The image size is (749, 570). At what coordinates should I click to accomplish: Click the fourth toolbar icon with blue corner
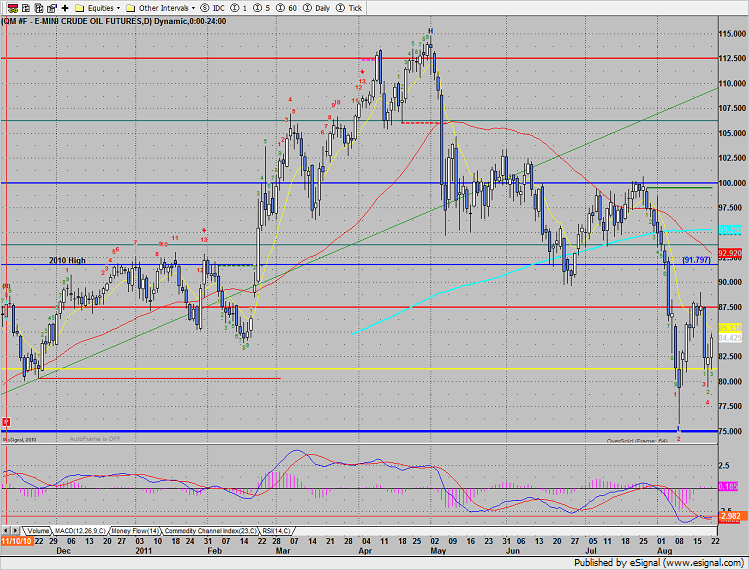52,8
